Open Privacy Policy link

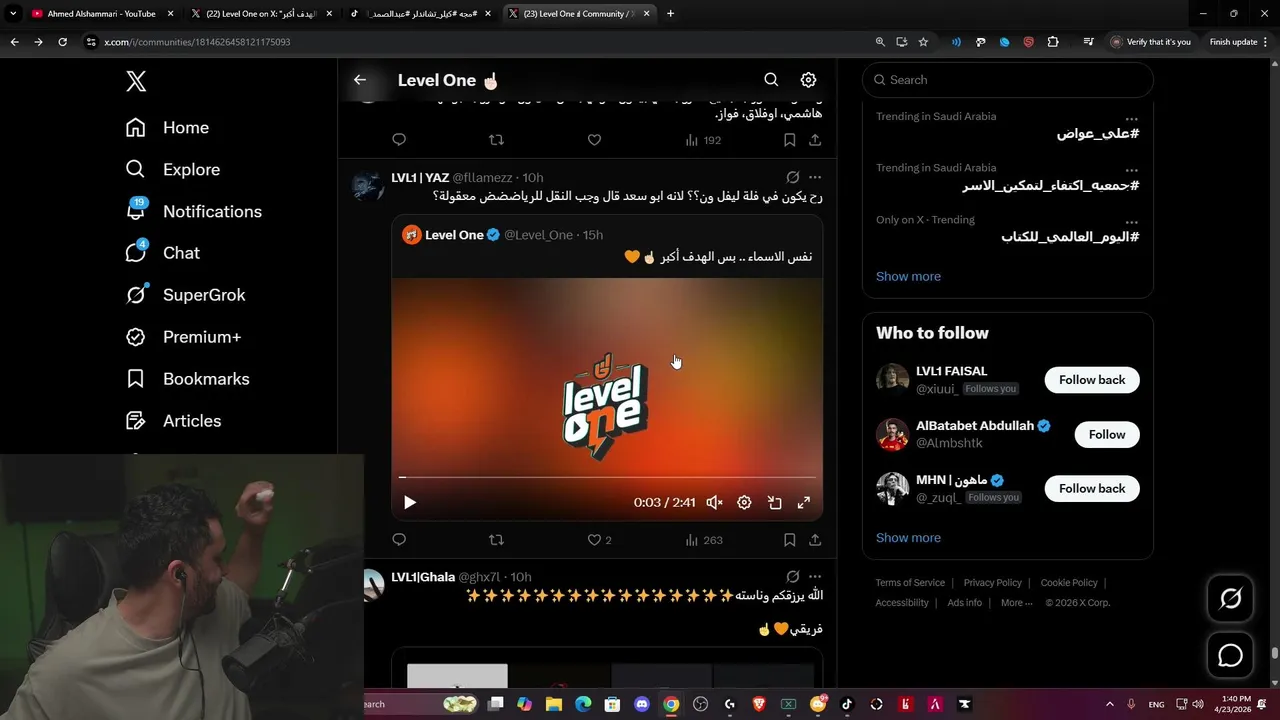coord(992,583)
